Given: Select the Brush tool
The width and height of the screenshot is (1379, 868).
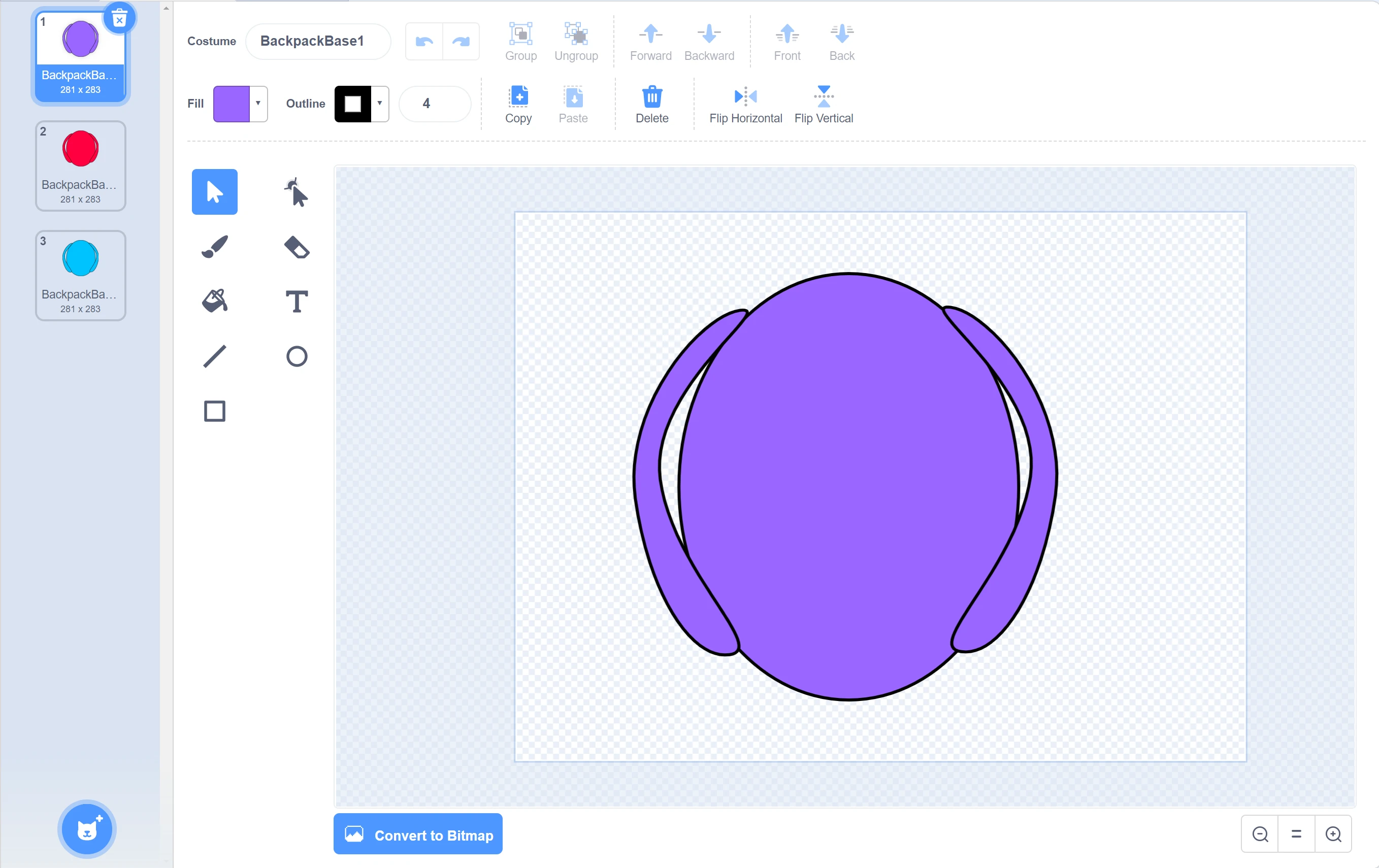Looking at the screenshot, I should pyautogui.click(x=215, y=247).
